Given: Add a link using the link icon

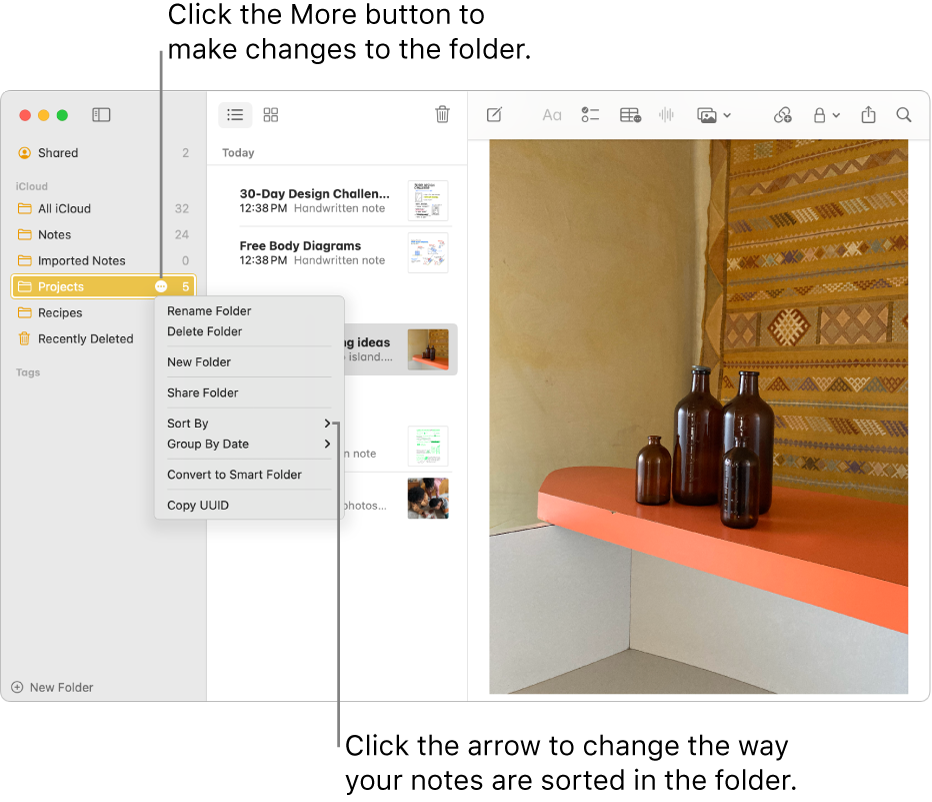Looking at the screenshot, I should pos(782,115).
